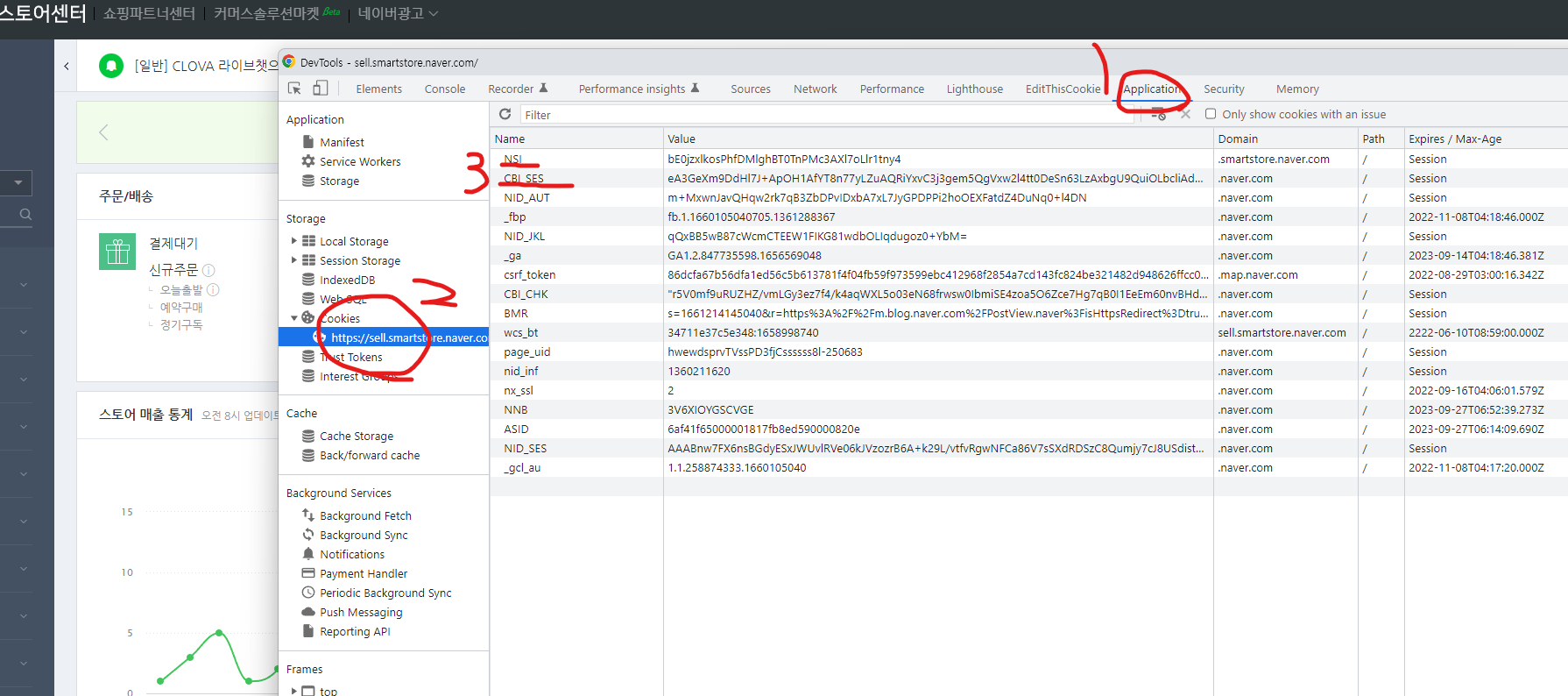Image resolution: width=1568 pixels, height=696 pixels.
Task: Collapse the Cookies tree node
Action: 293,318
